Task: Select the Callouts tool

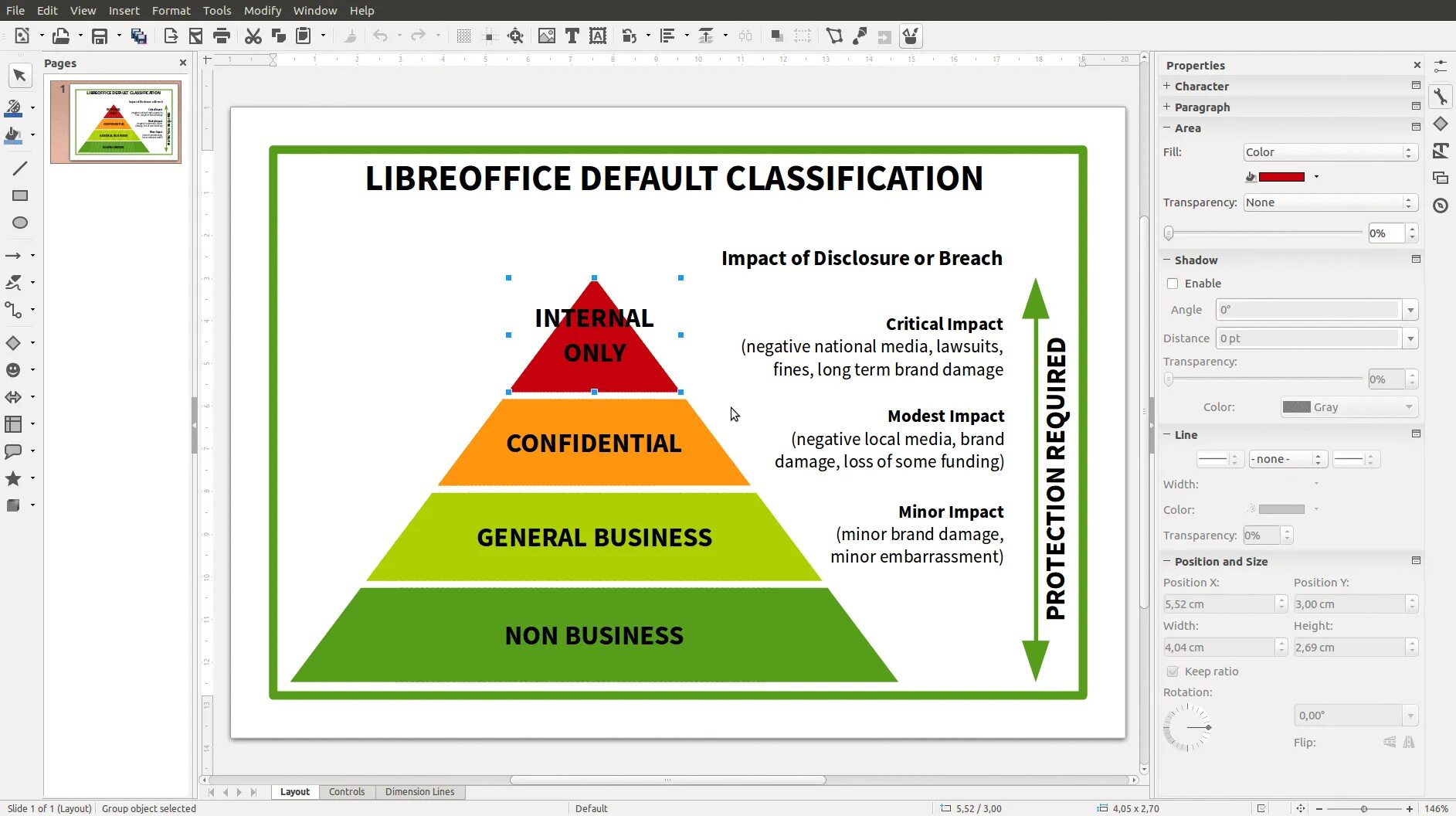Action: click(13, 451)
